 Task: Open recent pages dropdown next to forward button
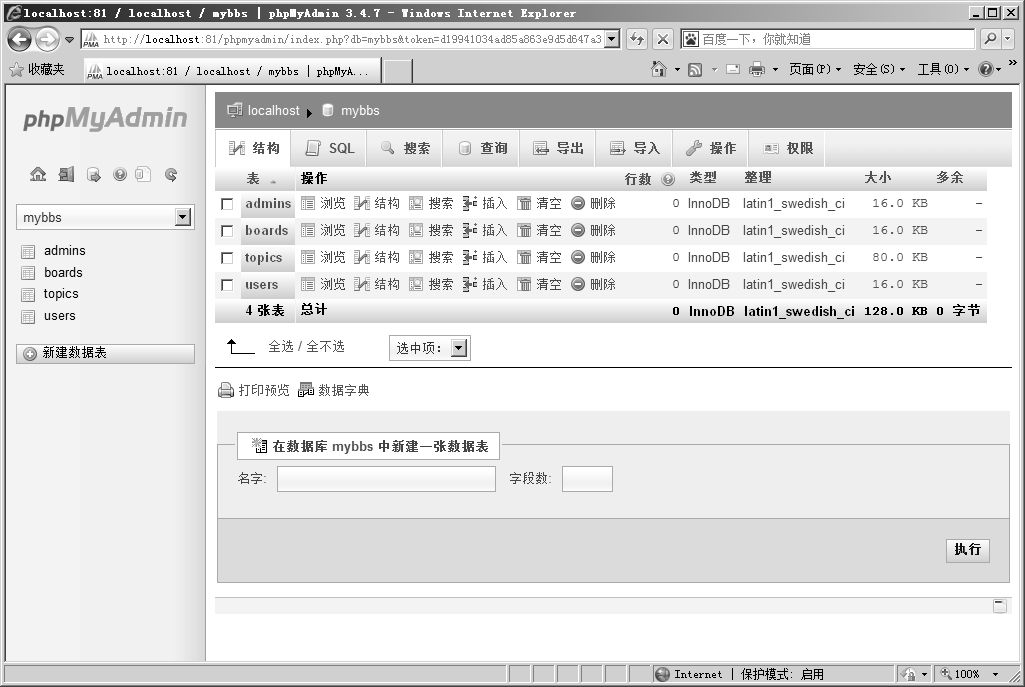click(x=69, y=40)
